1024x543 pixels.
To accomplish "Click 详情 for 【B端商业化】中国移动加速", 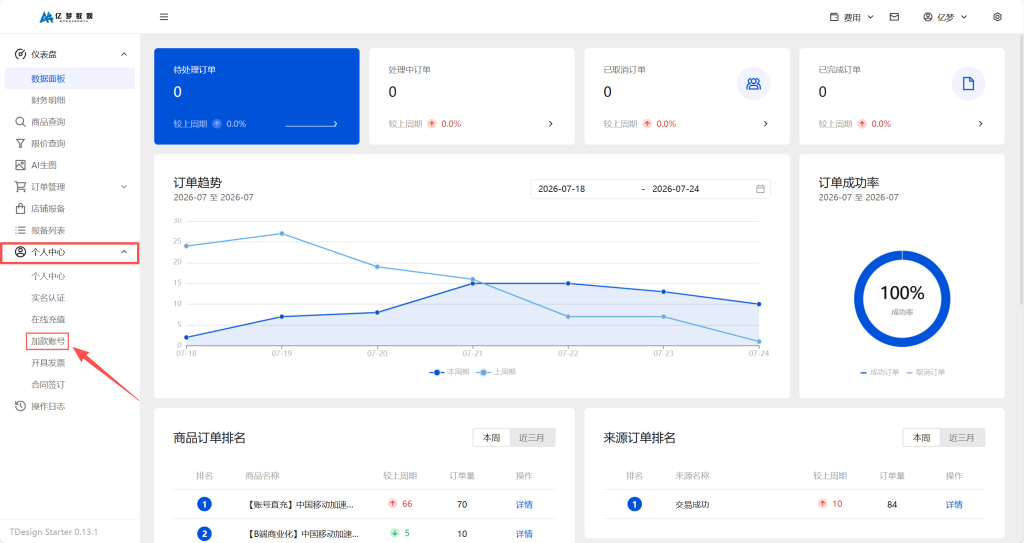I will click(x=524, y=534).
